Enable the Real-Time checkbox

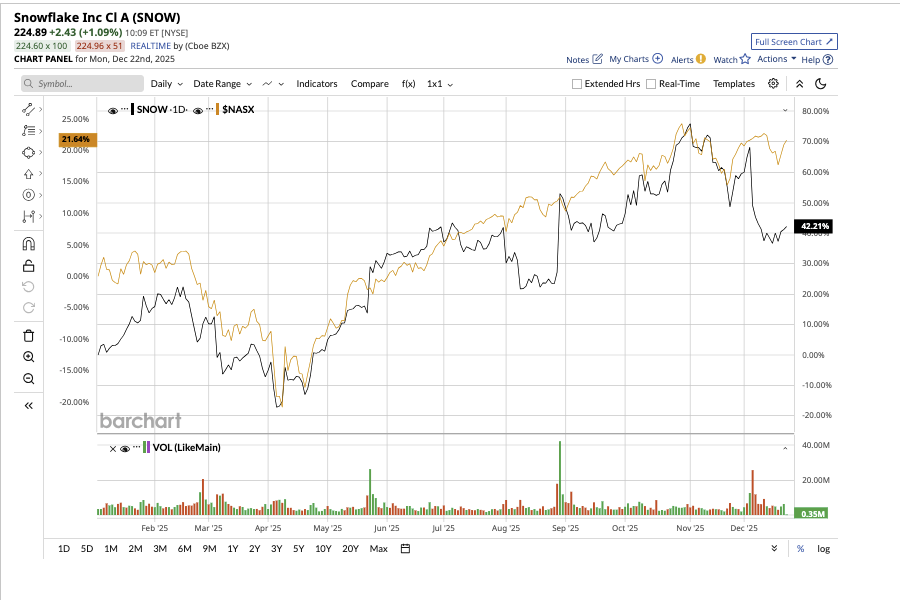point(651,83)
